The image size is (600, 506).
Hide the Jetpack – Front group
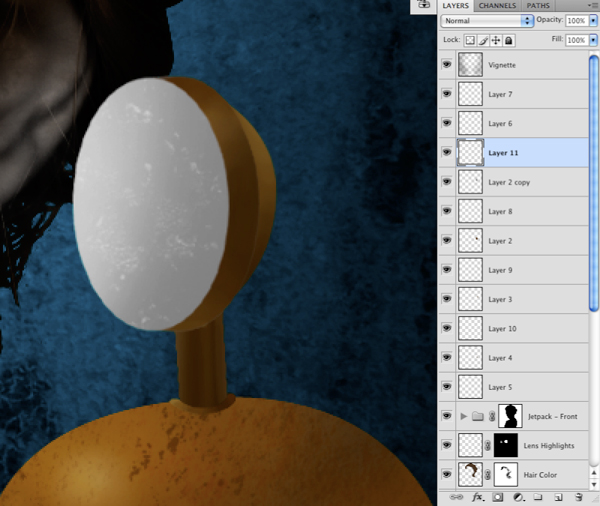447,416
